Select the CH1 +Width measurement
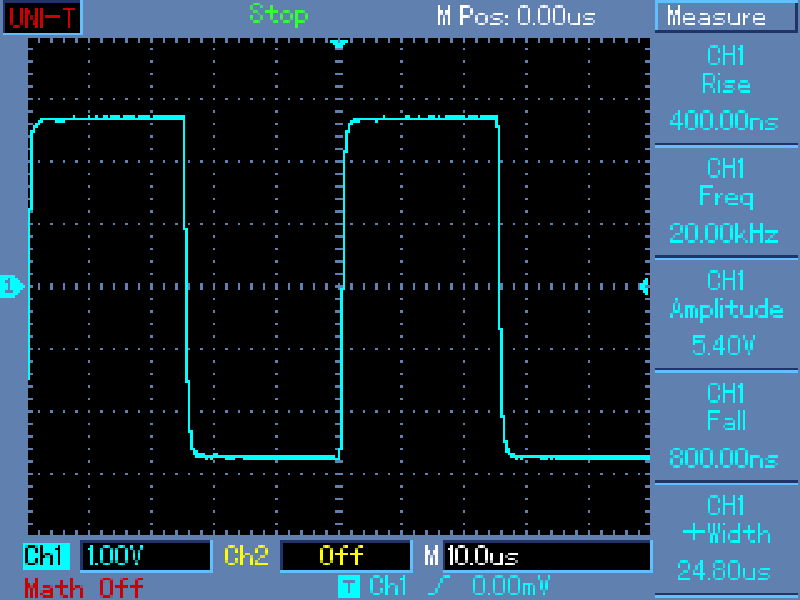 (x=726, y=538)
